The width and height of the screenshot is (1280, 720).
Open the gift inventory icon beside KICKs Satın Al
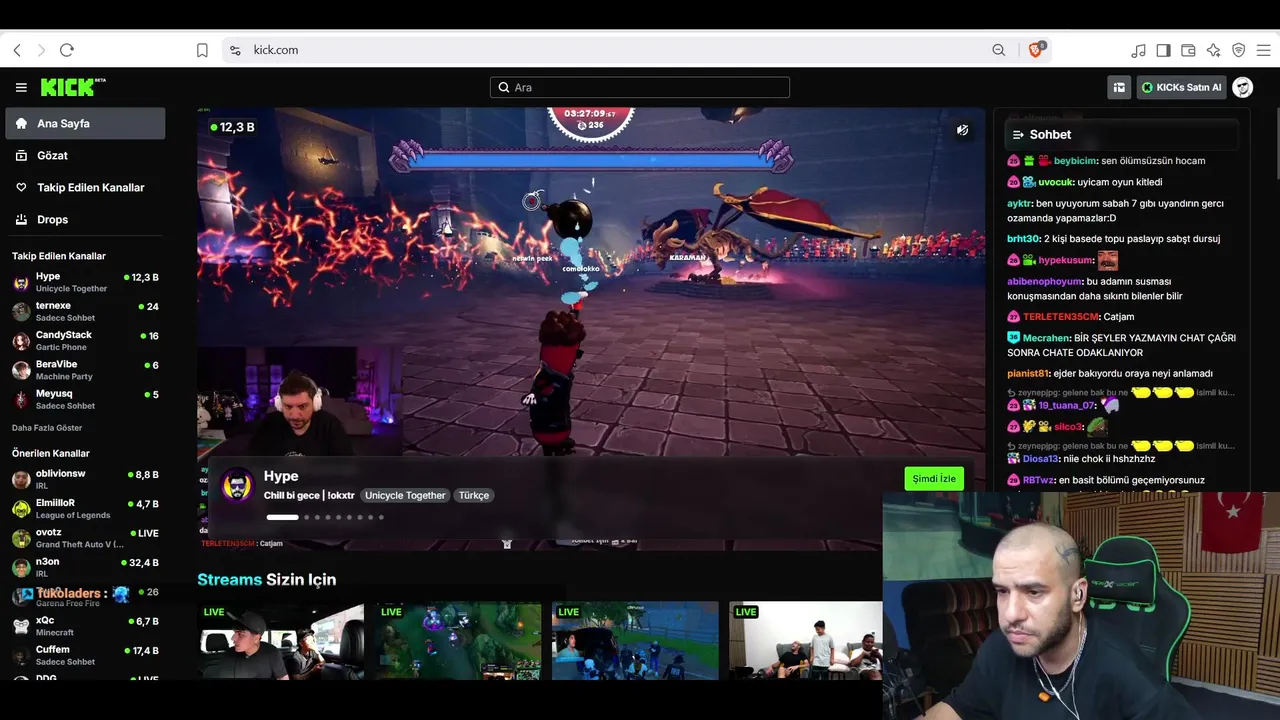[x=1119, y=88]
